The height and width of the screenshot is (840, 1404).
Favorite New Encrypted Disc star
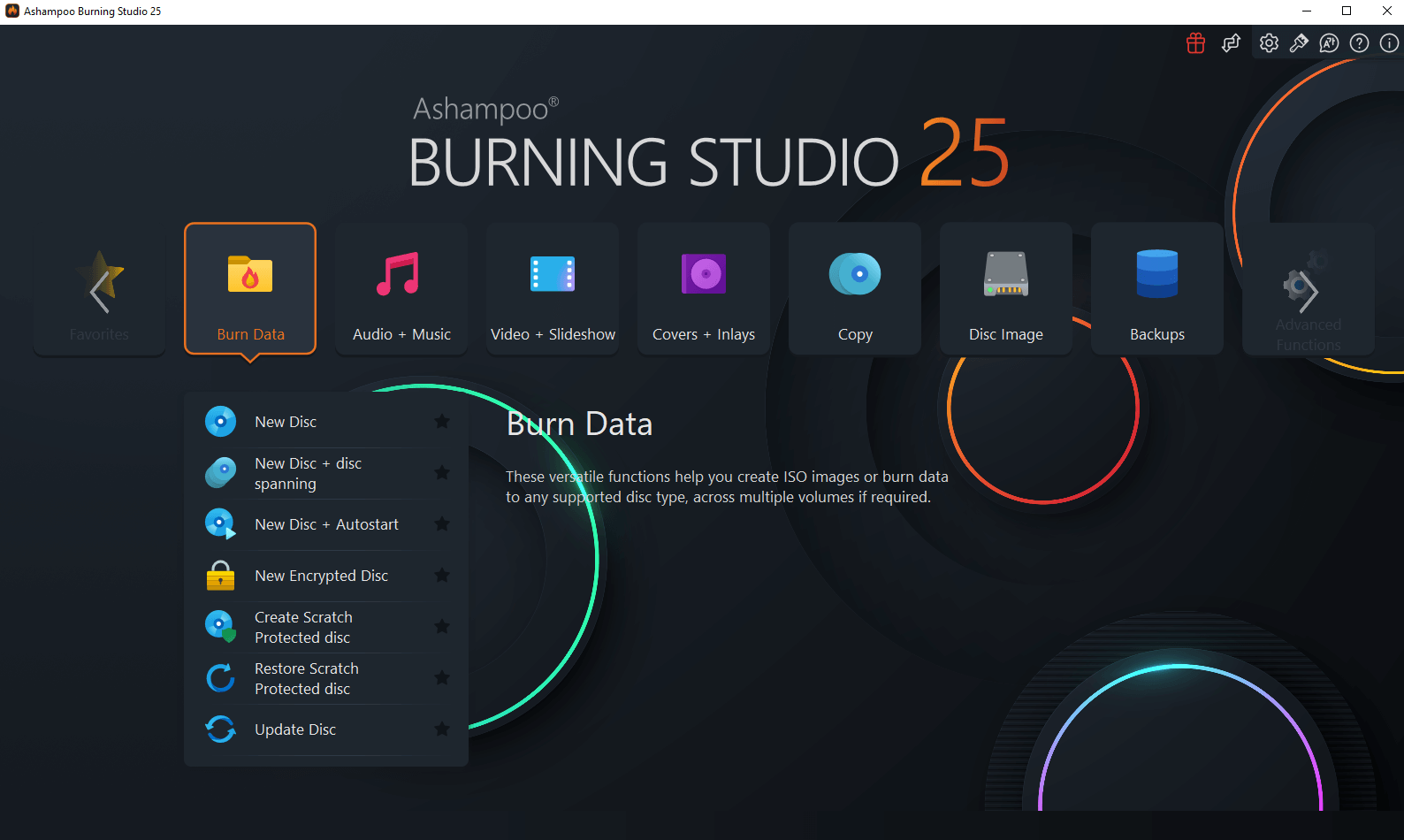tap(442, 576)
